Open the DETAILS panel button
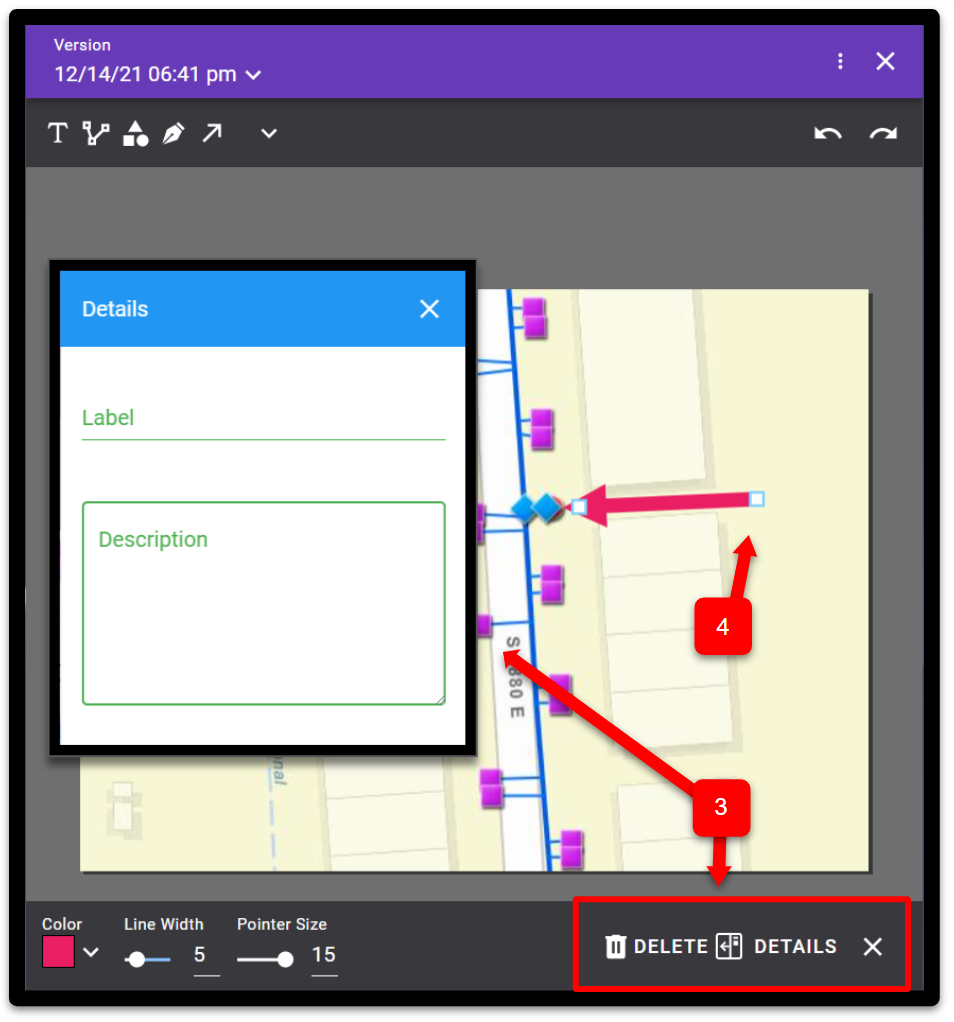The width and height of the screenshot is (954, 1022). click(x=781, y=946)
